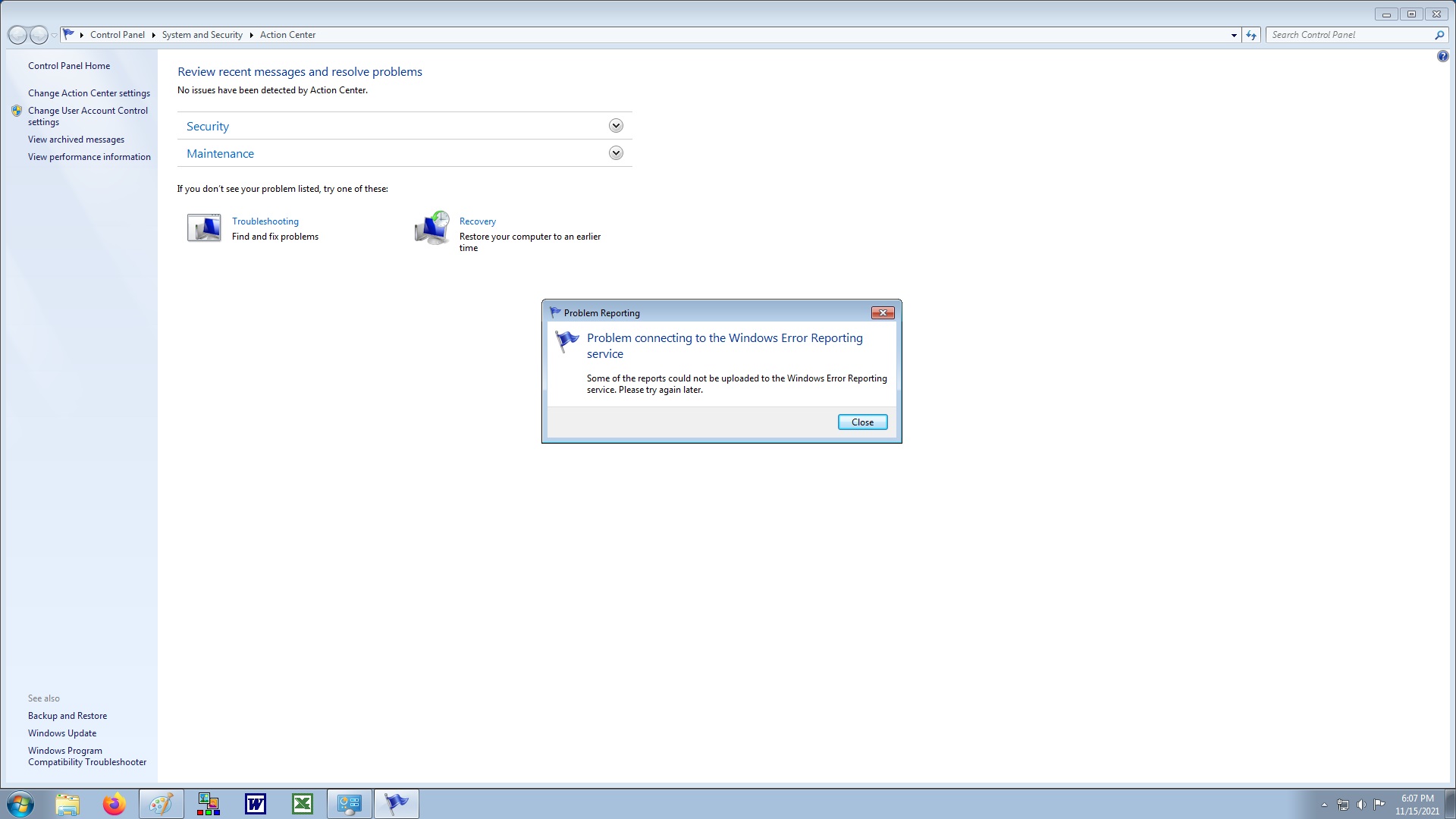
Task: Click the red X on Problem Reporting dialog
Action: (883, 312)
